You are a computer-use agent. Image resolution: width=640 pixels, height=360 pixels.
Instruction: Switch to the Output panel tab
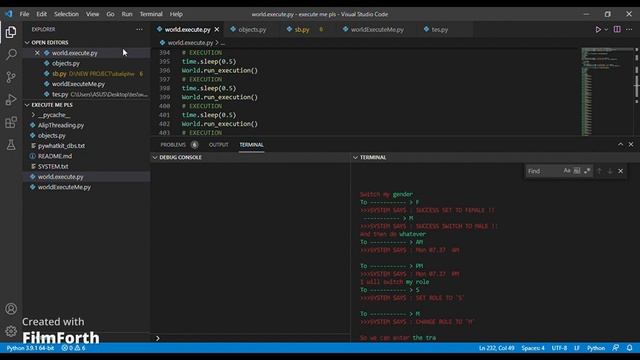tap(218, 144)
